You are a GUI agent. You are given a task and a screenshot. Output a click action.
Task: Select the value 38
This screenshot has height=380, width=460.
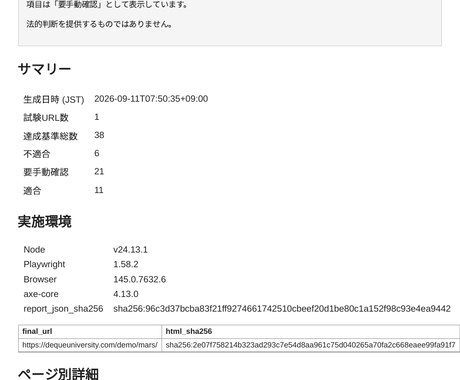pos(99,135)
